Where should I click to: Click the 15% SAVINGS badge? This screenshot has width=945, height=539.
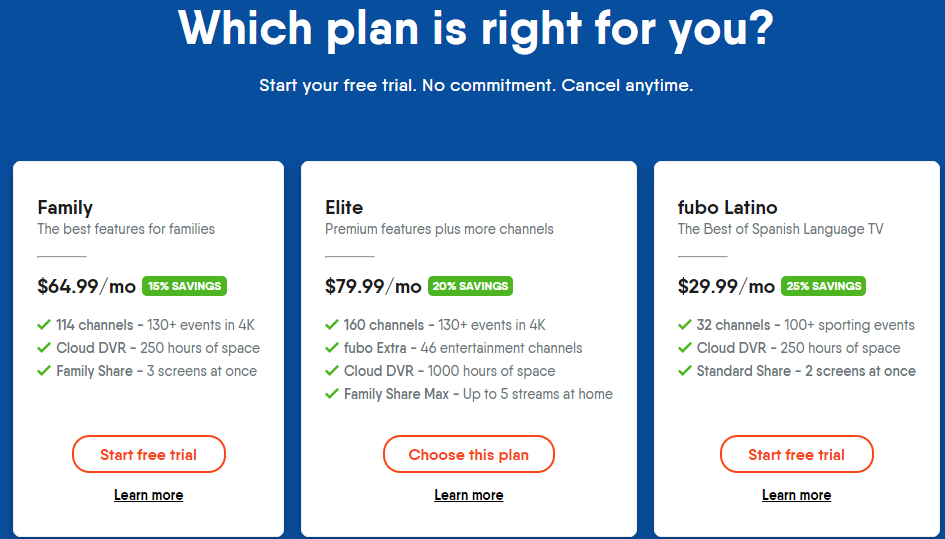[184, 286]
